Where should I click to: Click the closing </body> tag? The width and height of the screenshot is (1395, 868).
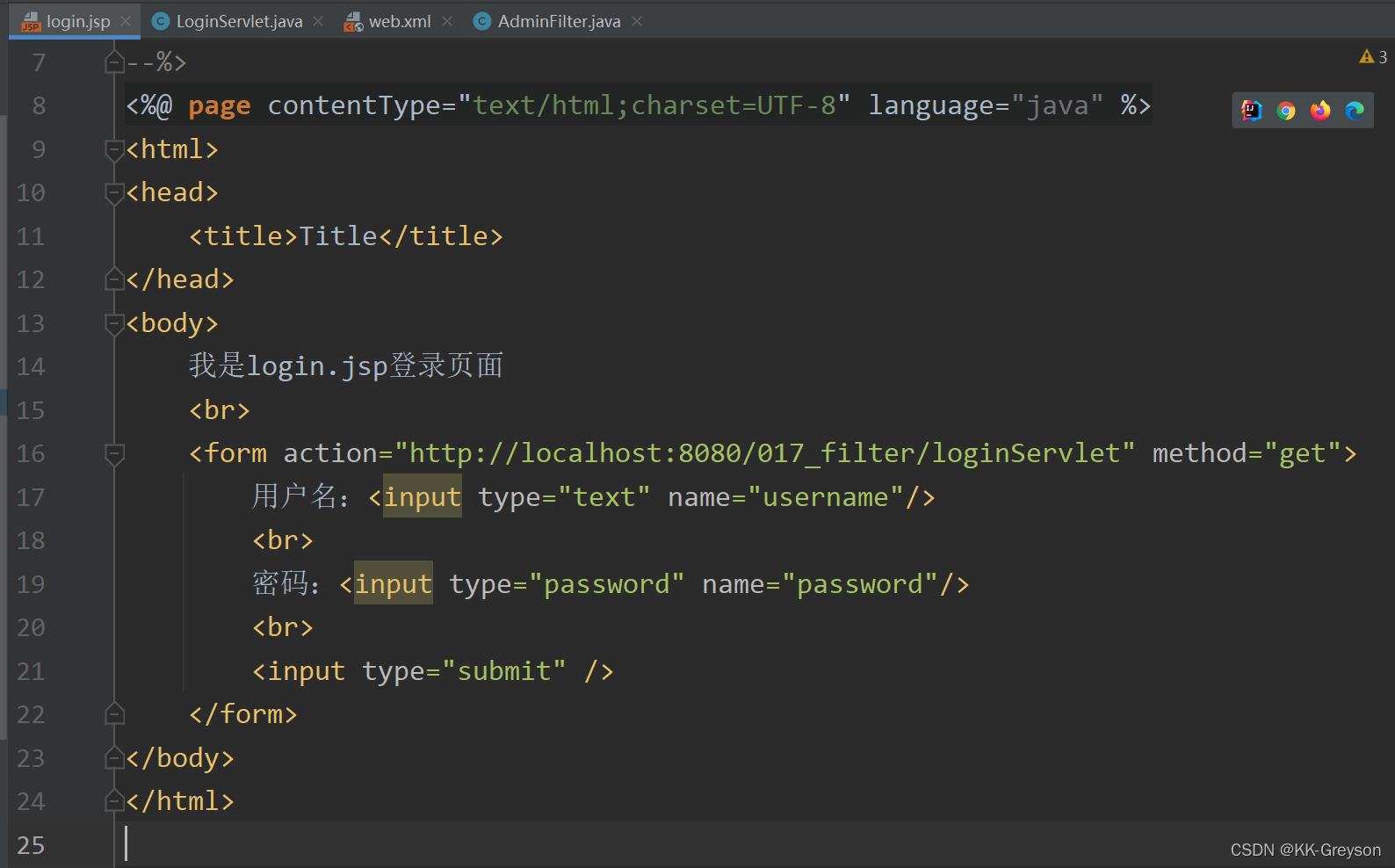(x=180, y=758)
